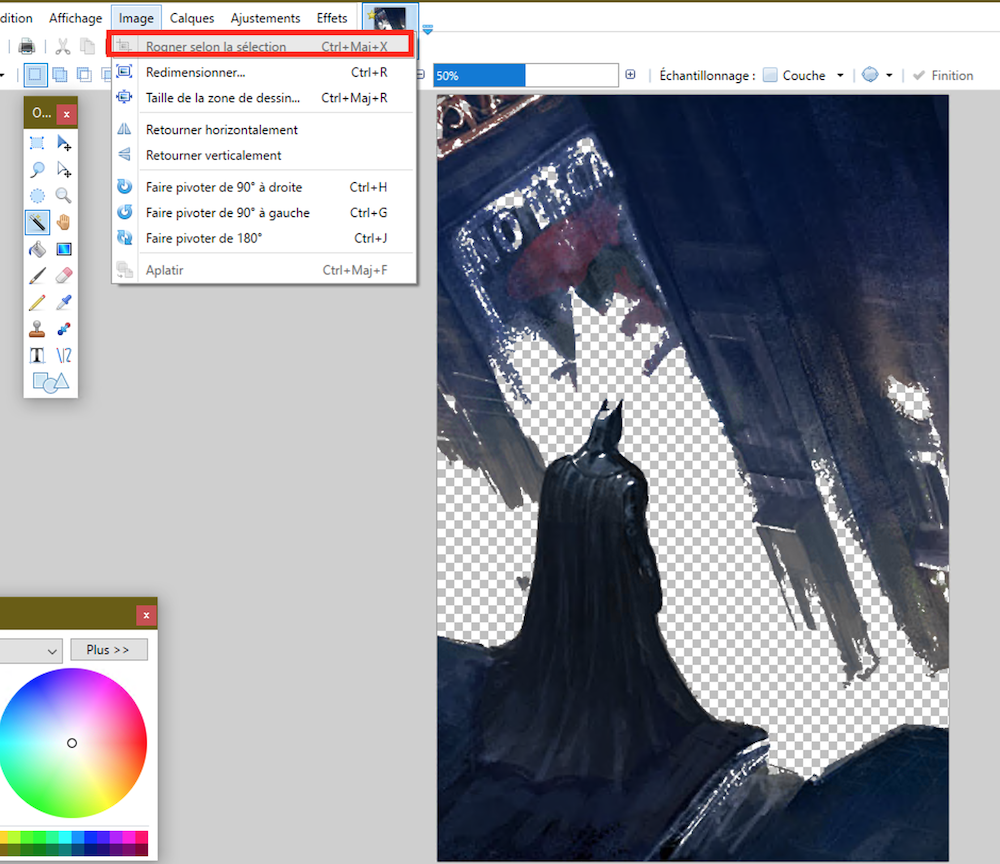Select the Rectangle Select tool
Image resolution: width=1000 pixels, height=864 pixels.
37,143
